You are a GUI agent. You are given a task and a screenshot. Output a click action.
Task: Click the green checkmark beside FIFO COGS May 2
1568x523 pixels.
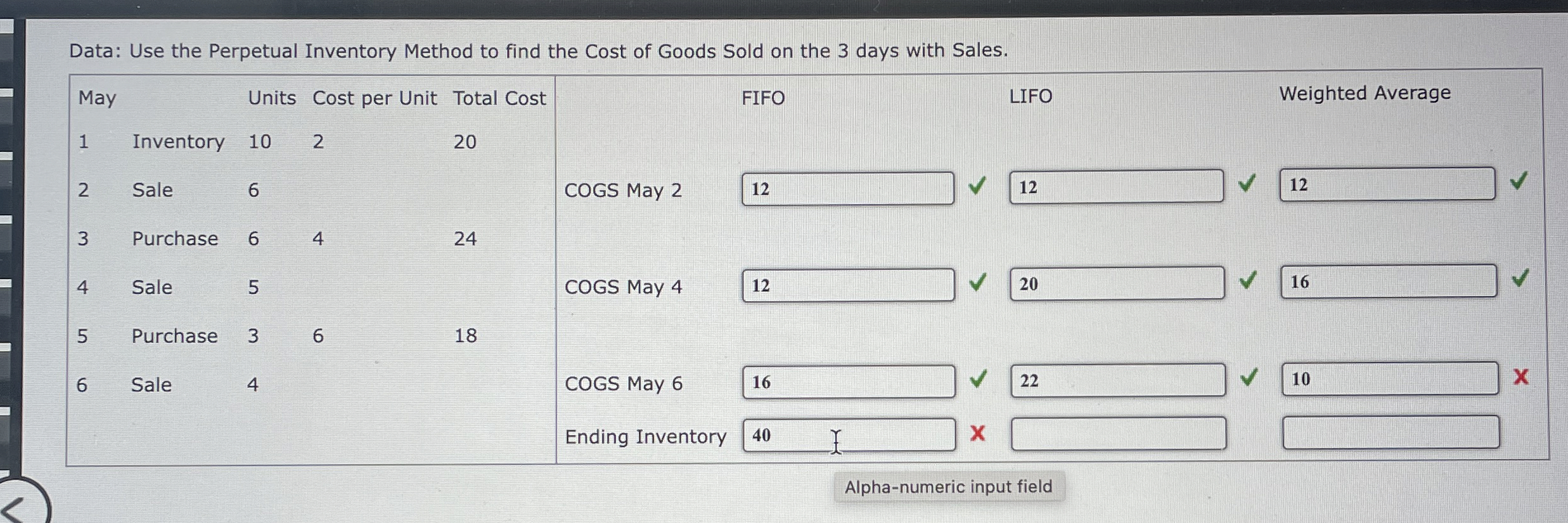coord(978,184)
